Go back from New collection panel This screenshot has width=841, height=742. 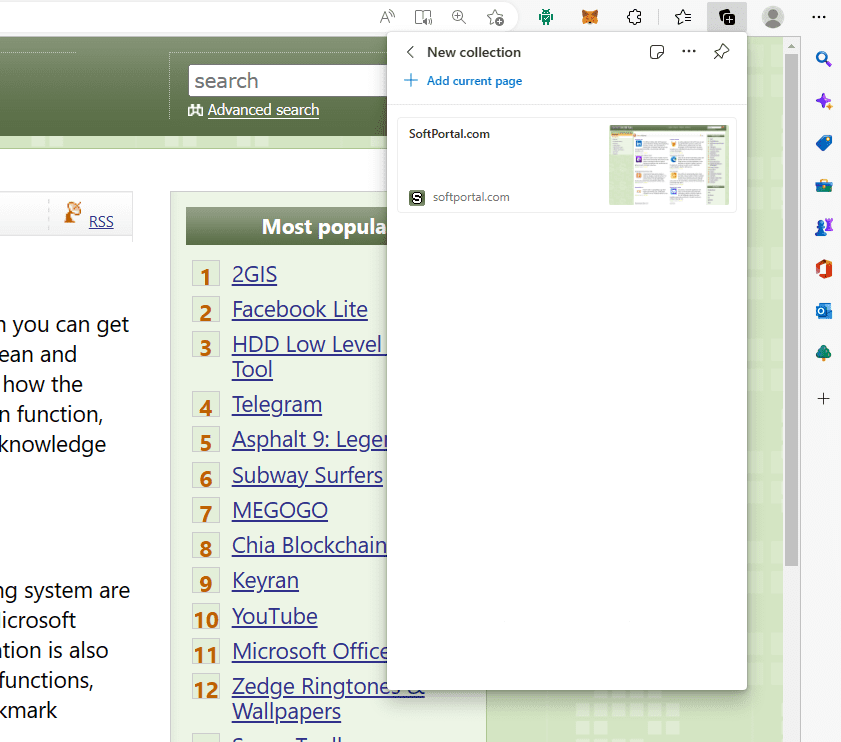pyautogui.click(x=410, y=52)
